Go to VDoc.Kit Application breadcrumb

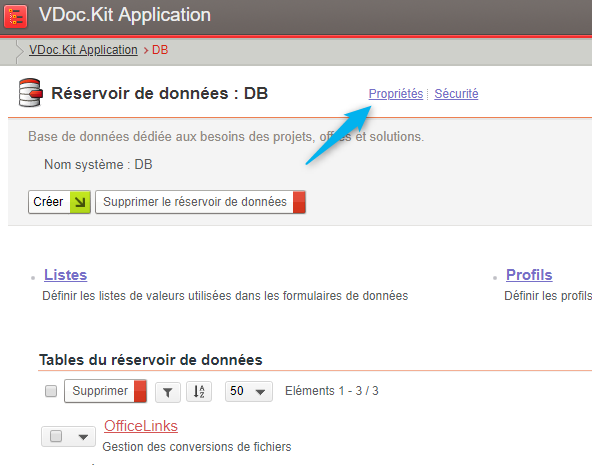[x=83, y=50]
